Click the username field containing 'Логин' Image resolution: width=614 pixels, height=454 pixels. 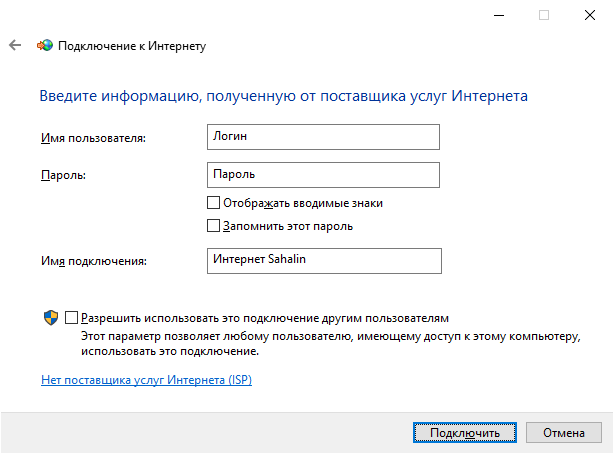click(320, 136)
